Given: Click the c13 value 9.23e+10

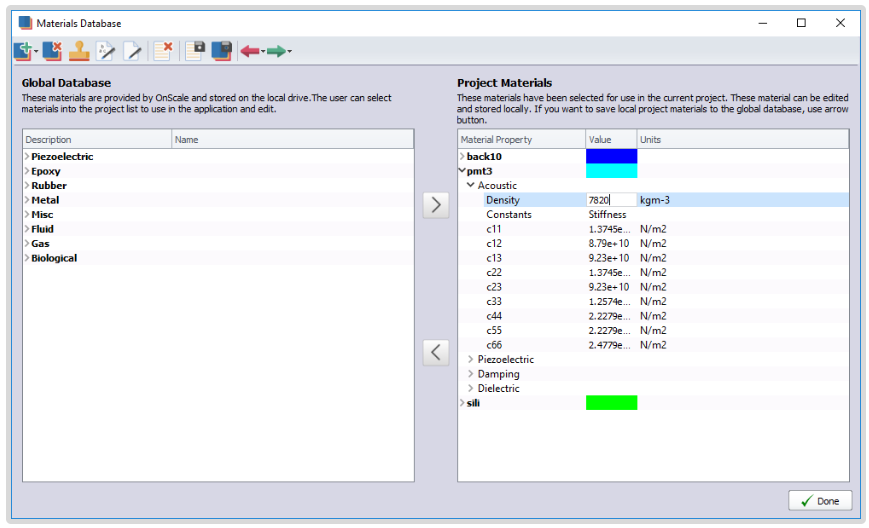Looking at the screenshot, I should point(609,258).
